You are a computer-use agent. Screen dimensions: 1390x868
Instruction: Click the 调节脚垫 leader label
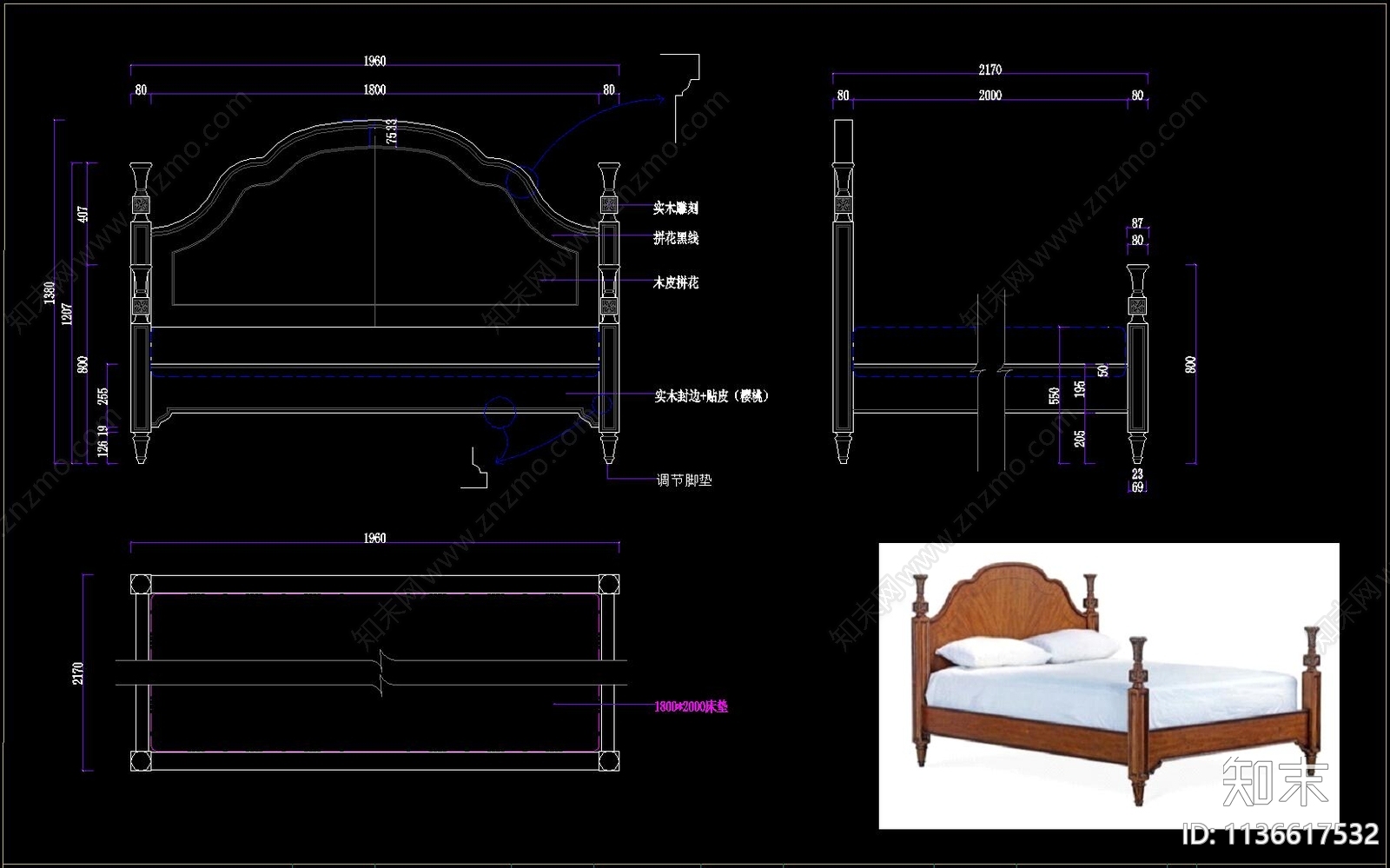pos(684,480)
